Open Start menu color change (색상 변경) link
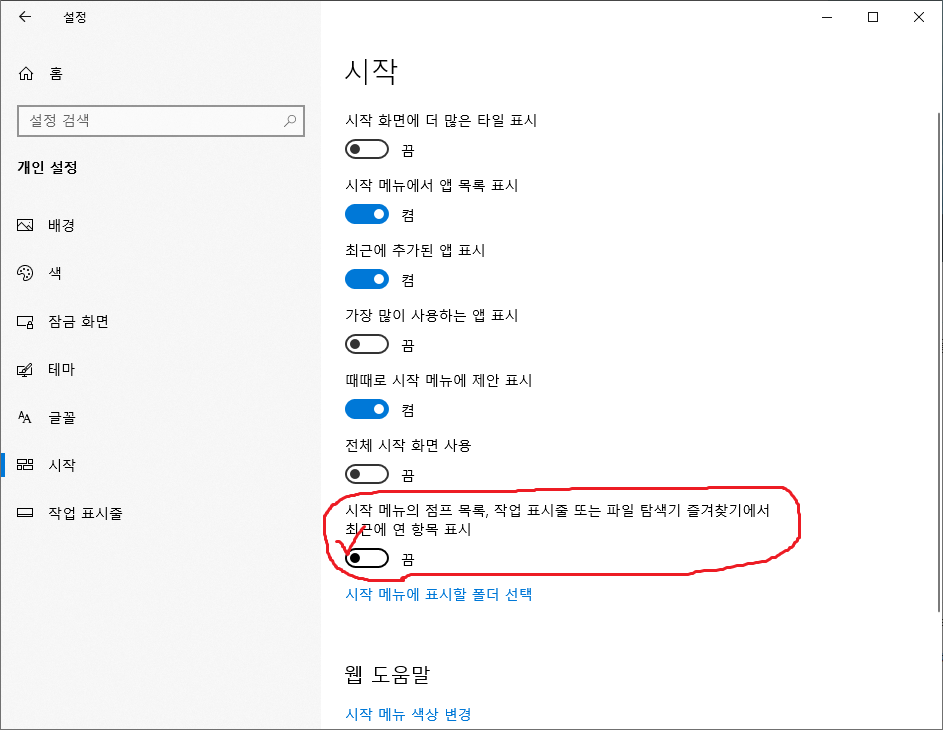Image resolution: width=943 pixels, height=730 pixels. pos(408,714)
